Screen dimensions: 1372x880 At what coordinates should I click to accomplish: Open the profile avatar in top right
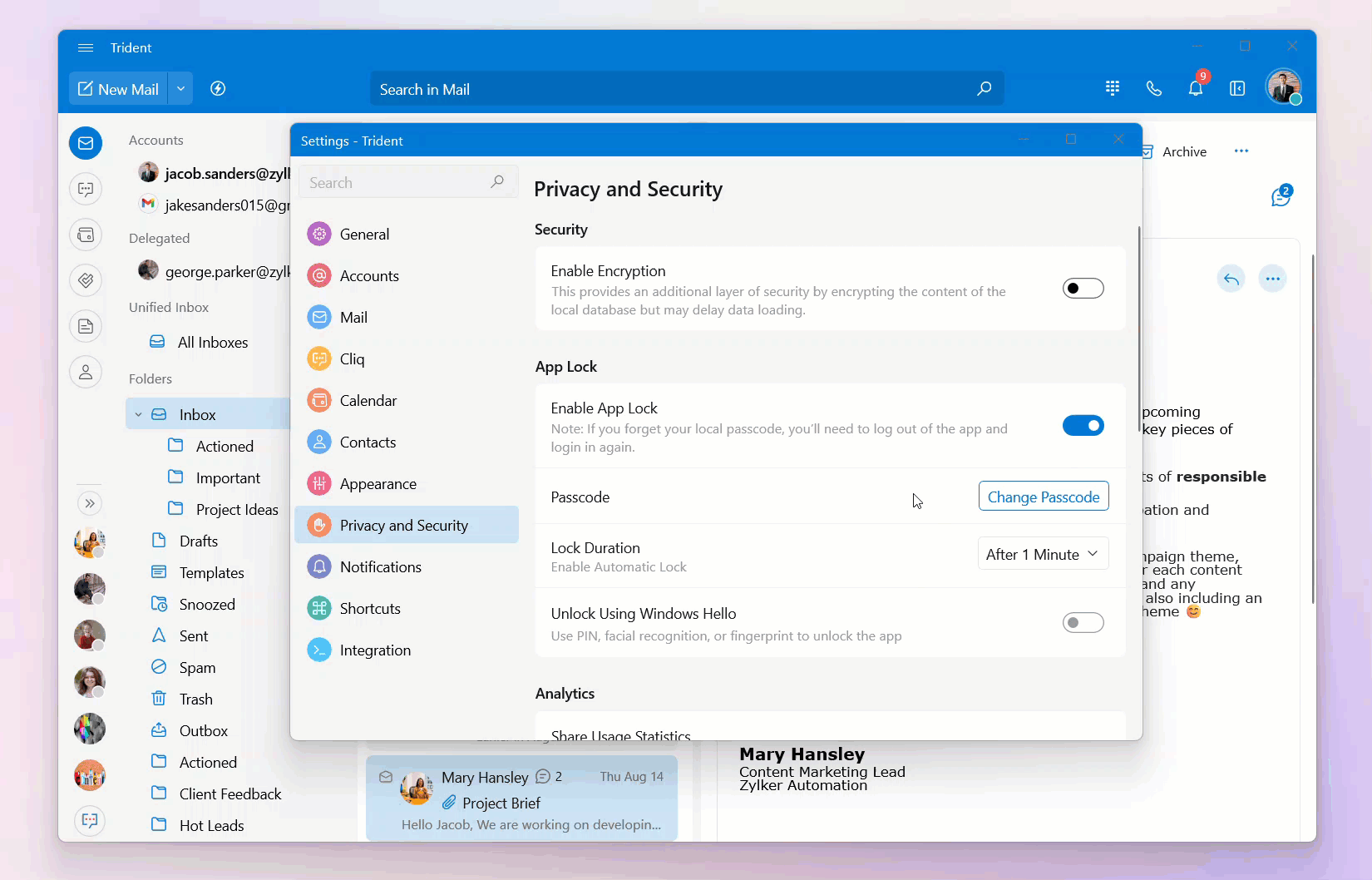(x=1283, y=87)
